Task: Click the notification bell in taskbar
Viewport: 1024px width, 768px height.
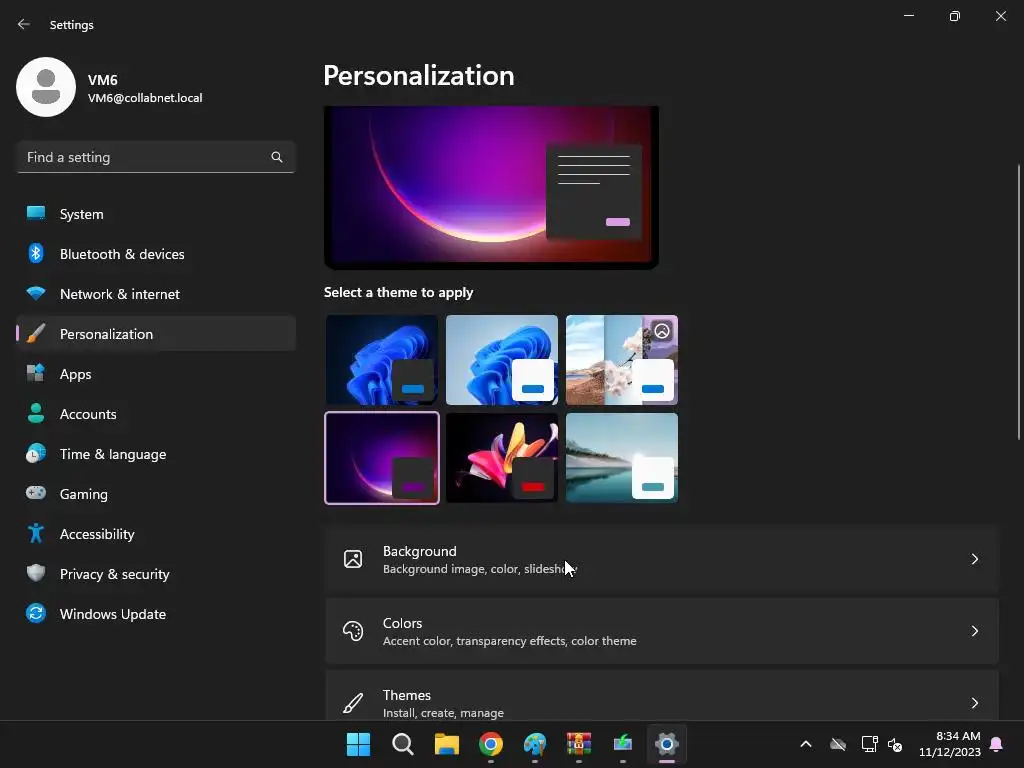Action: (997, 744)
